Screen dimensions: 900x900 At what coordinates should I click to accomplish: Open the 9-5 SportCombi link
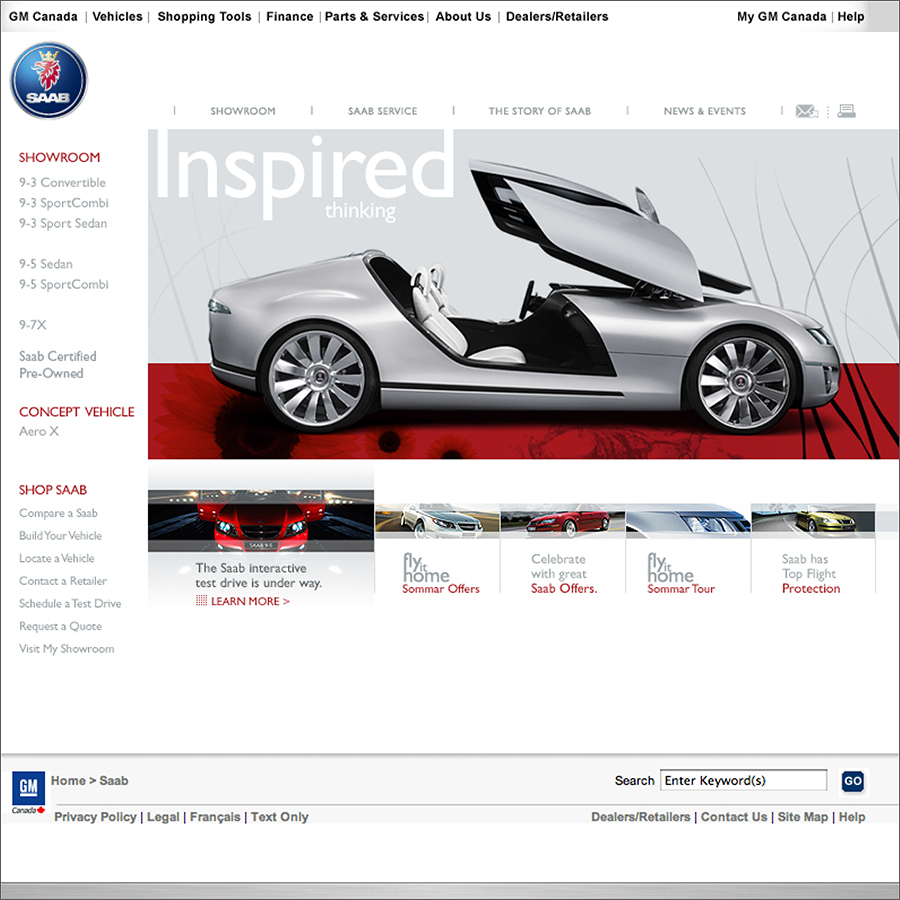[x=63, y=284]
